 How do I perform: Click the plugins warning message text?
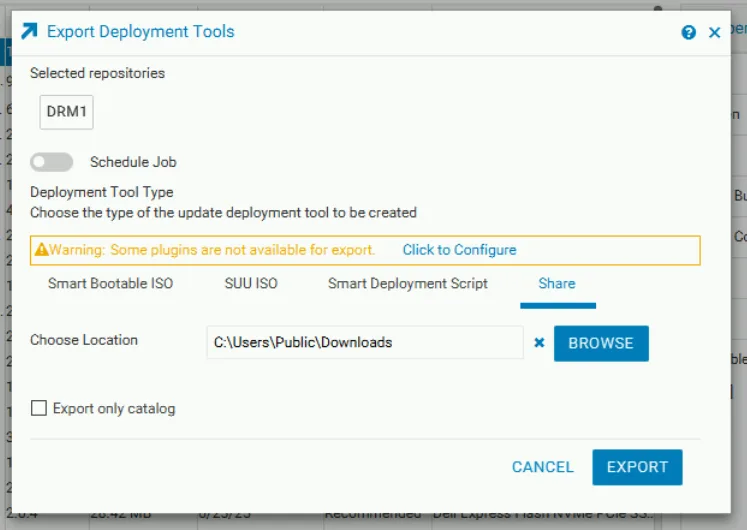coord(212,250)
